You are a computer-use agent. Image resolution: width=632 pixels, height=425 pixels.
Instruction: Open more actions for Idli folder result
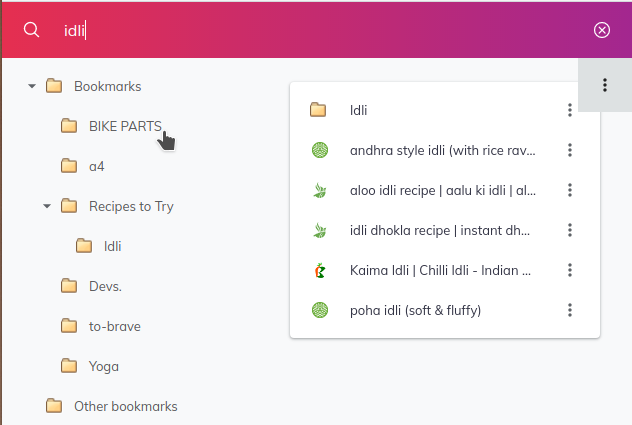coord(569,110)
